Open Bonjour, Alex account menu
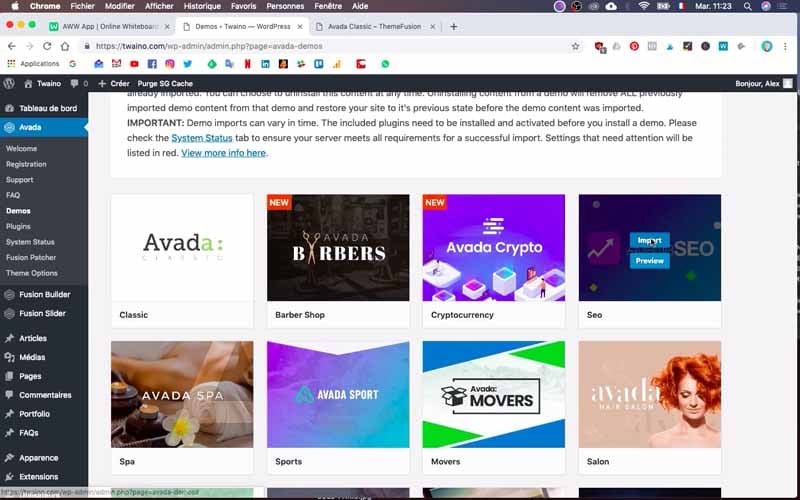Screen dimensions: 800x500 click(x=764, y=83)
